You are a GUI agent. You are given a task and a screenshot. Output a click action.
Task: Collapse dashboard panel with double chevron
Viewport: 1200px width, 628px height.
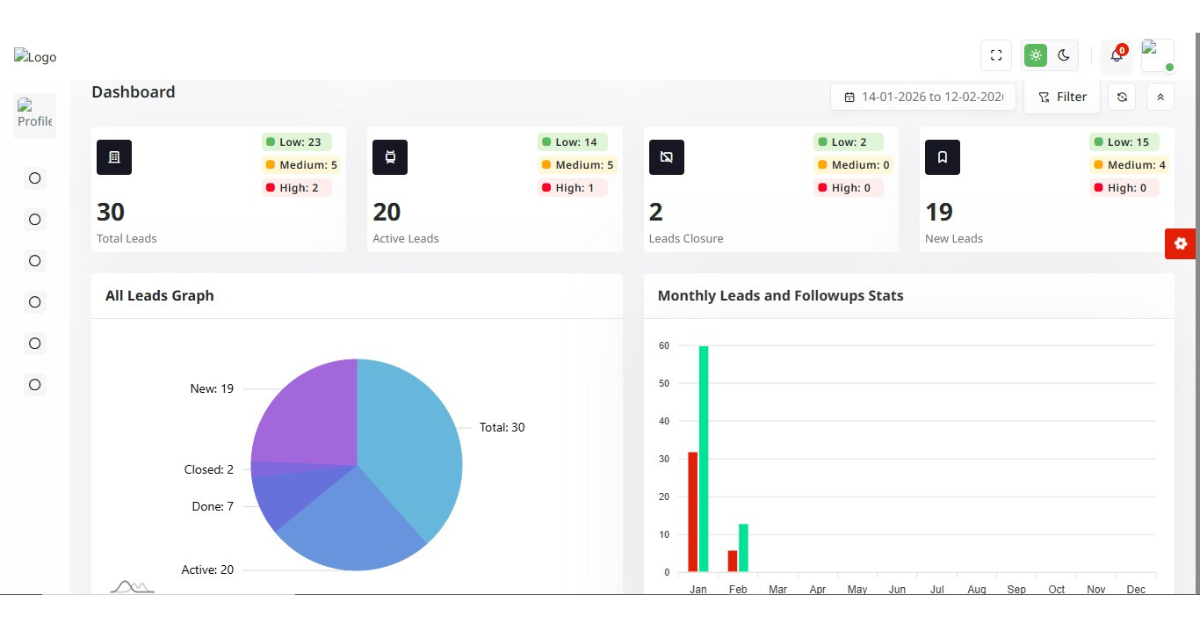(1160, 97)
